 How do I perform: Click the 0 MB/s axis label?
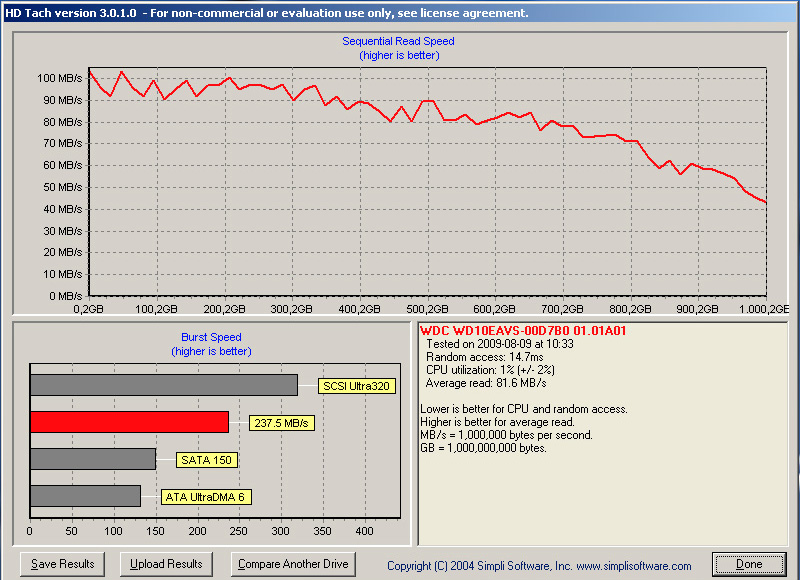coord(65,296)
